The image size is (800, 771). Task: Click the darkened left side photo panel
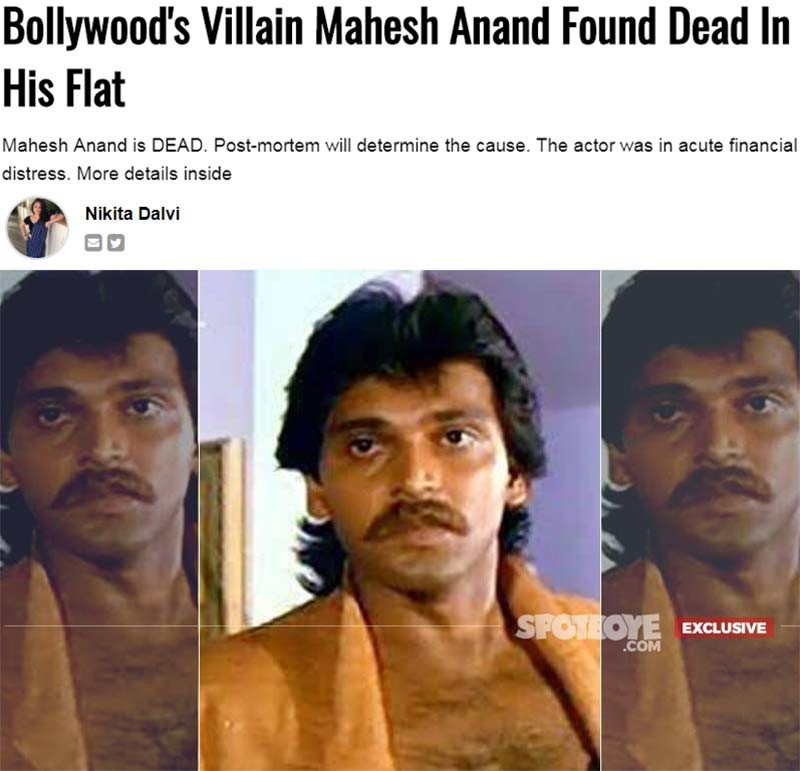(x=99, y=520)
